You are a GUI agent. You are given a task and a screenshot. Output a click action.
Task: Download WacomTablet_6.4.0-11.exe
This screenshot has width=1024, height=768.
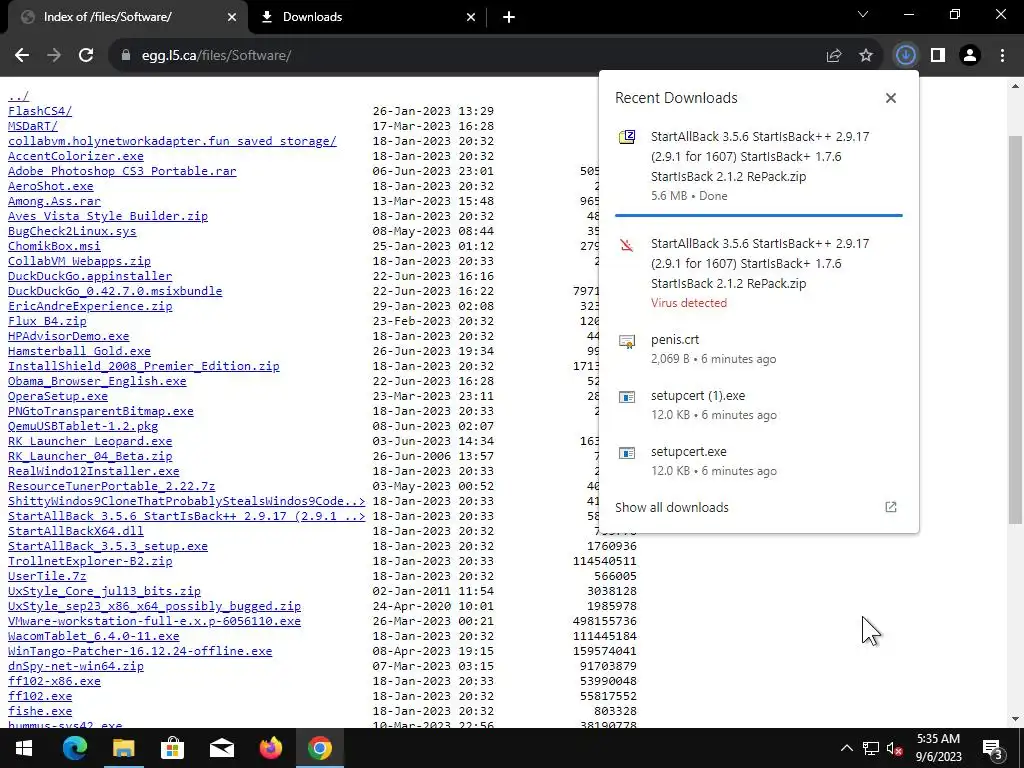pos(93,637)
